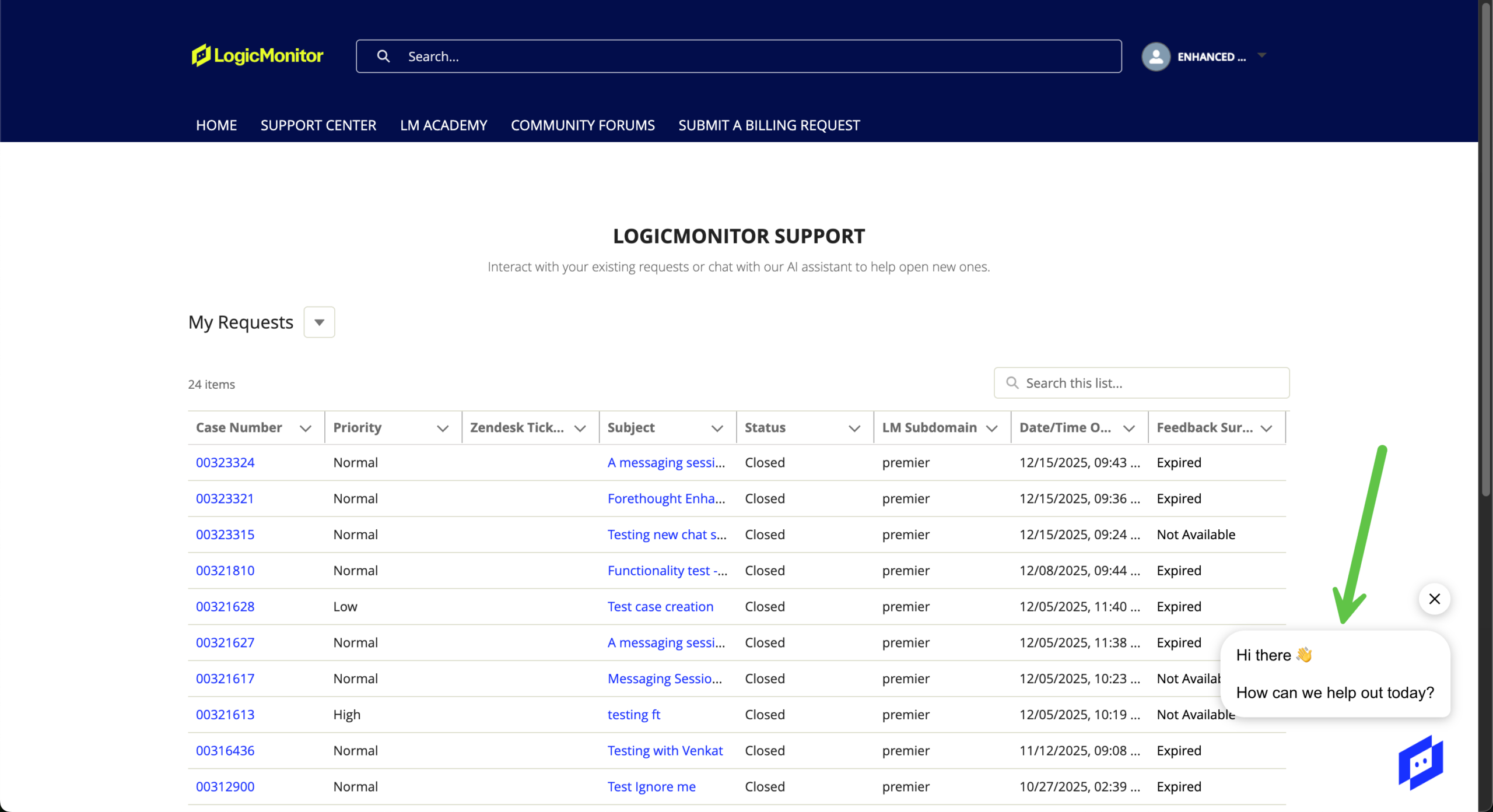This screenshot has width=1493, height=812.
Task: Open case number 00321617
Action: [x=225, y=679]
